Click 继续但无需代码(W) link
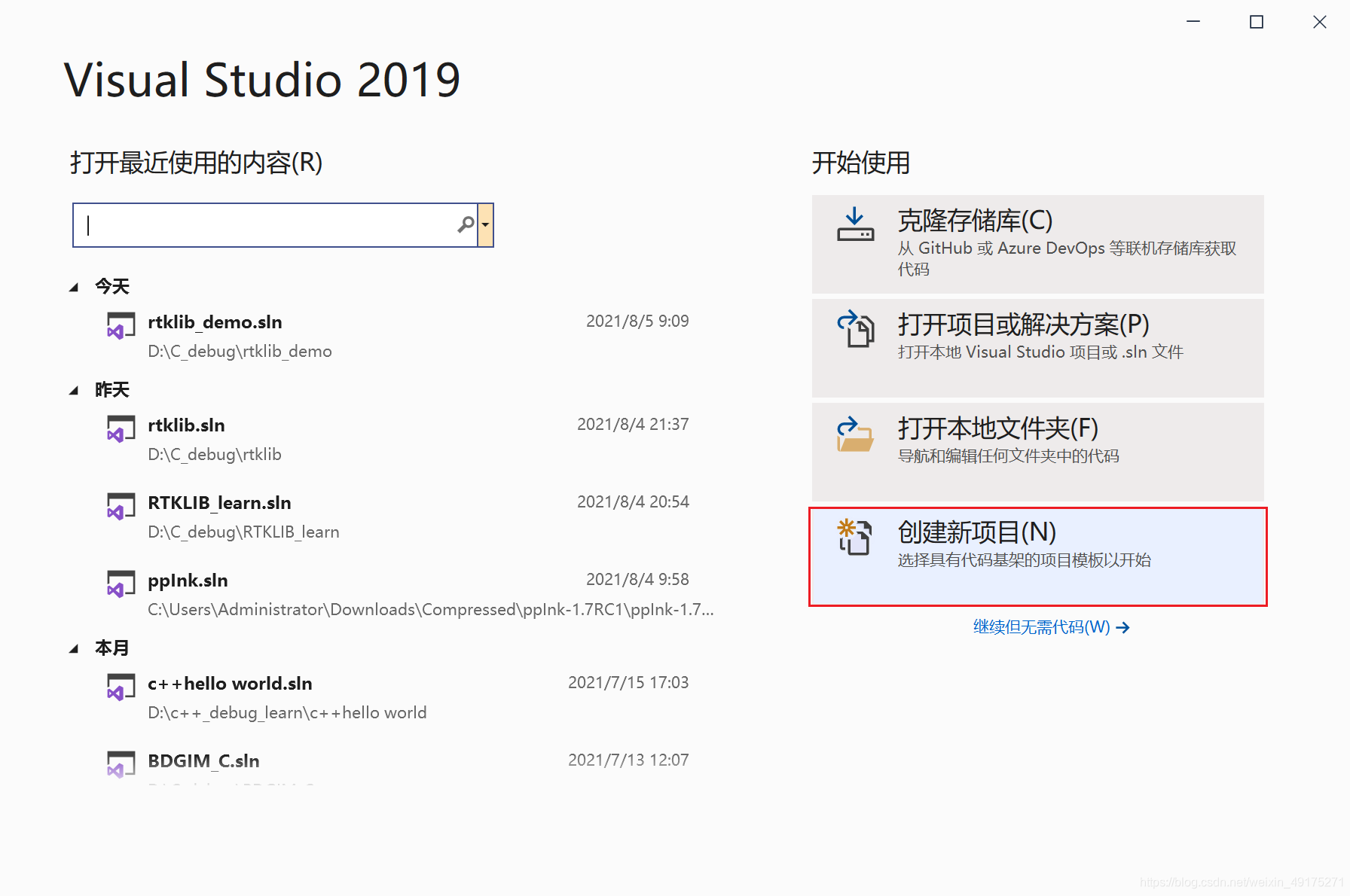Viewport: 1350px width, 896px height. click(x=1041, y=627)
